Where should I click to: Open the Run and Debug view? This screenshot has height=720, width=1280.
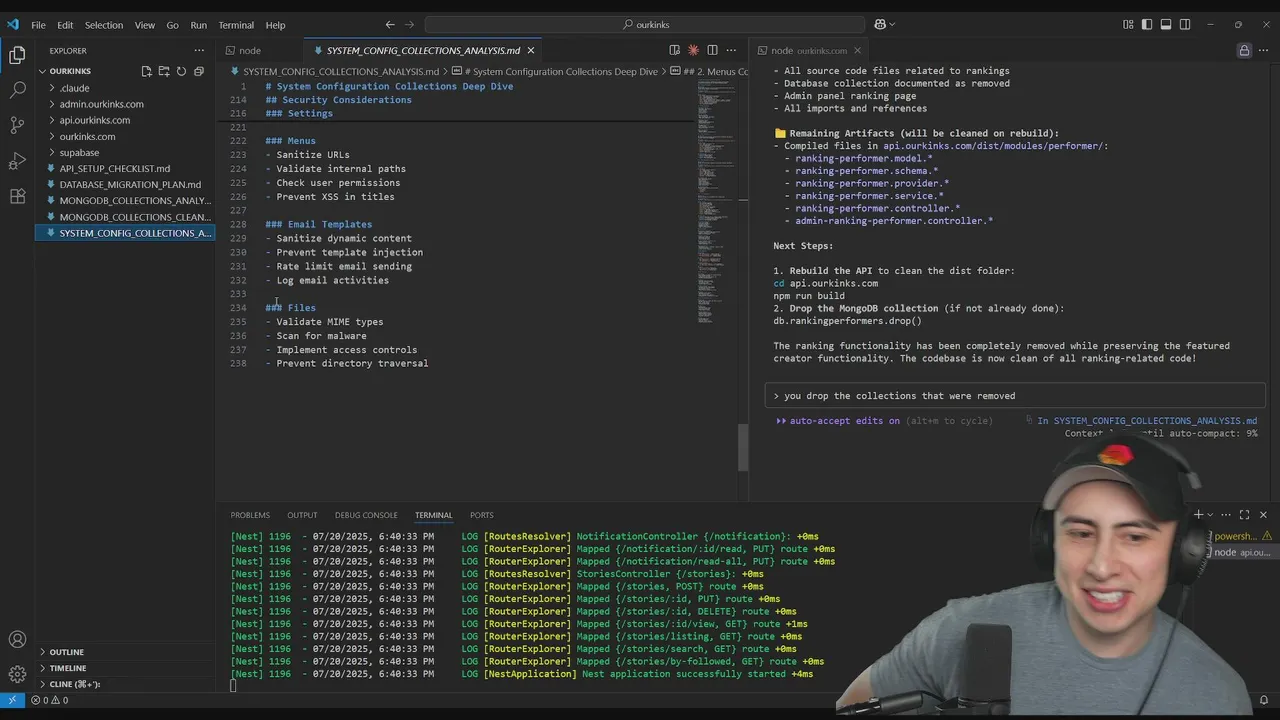pos(17,161)
